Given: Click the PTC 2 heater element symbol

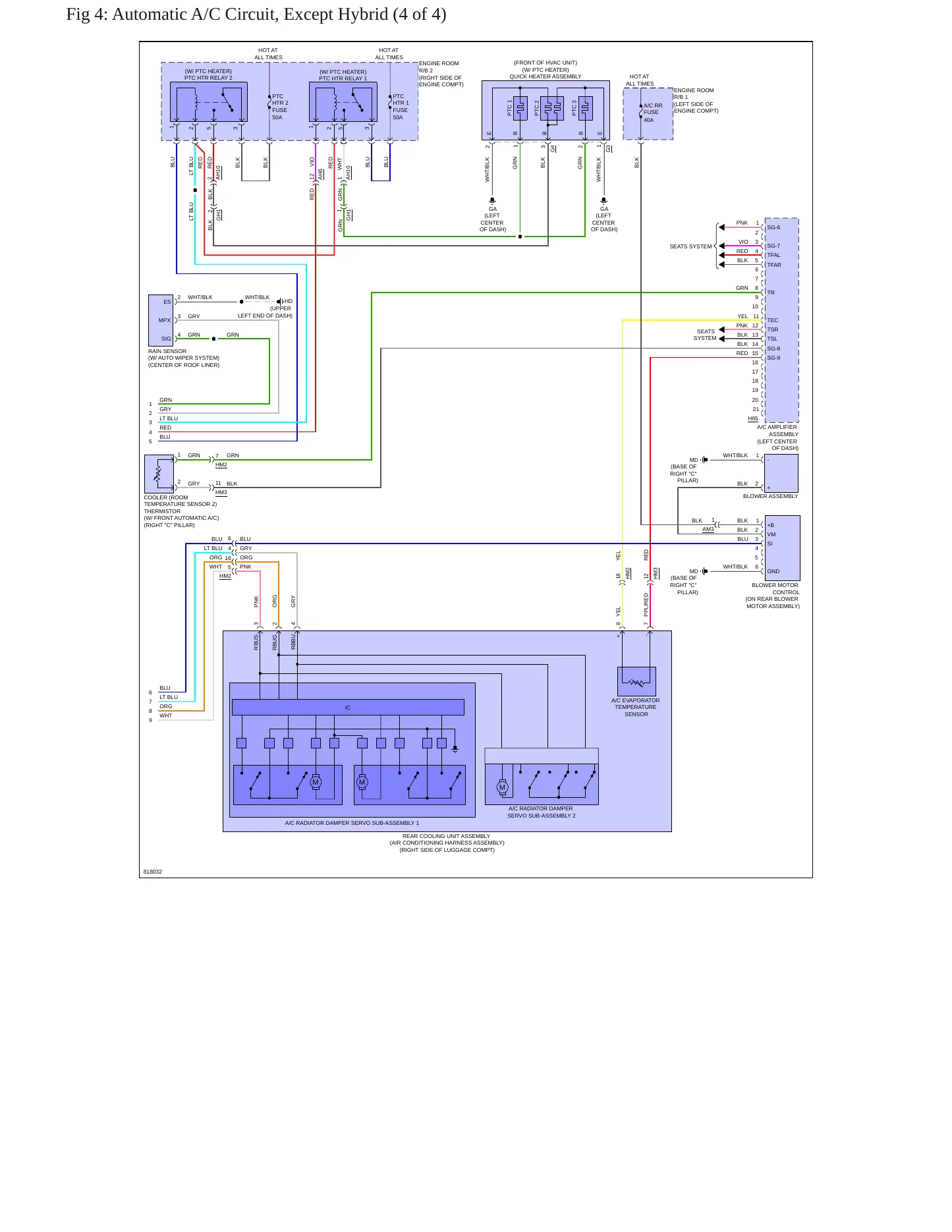Looking at the screenshot, I should (552, 108).
